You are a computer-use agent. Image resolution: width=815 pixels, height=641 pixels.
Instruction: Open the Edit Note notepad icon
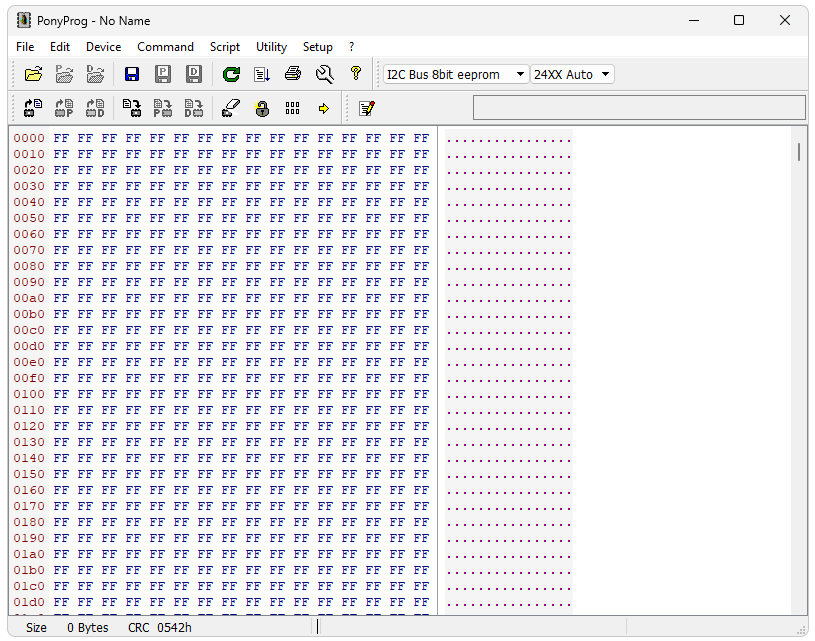point(367,108)
